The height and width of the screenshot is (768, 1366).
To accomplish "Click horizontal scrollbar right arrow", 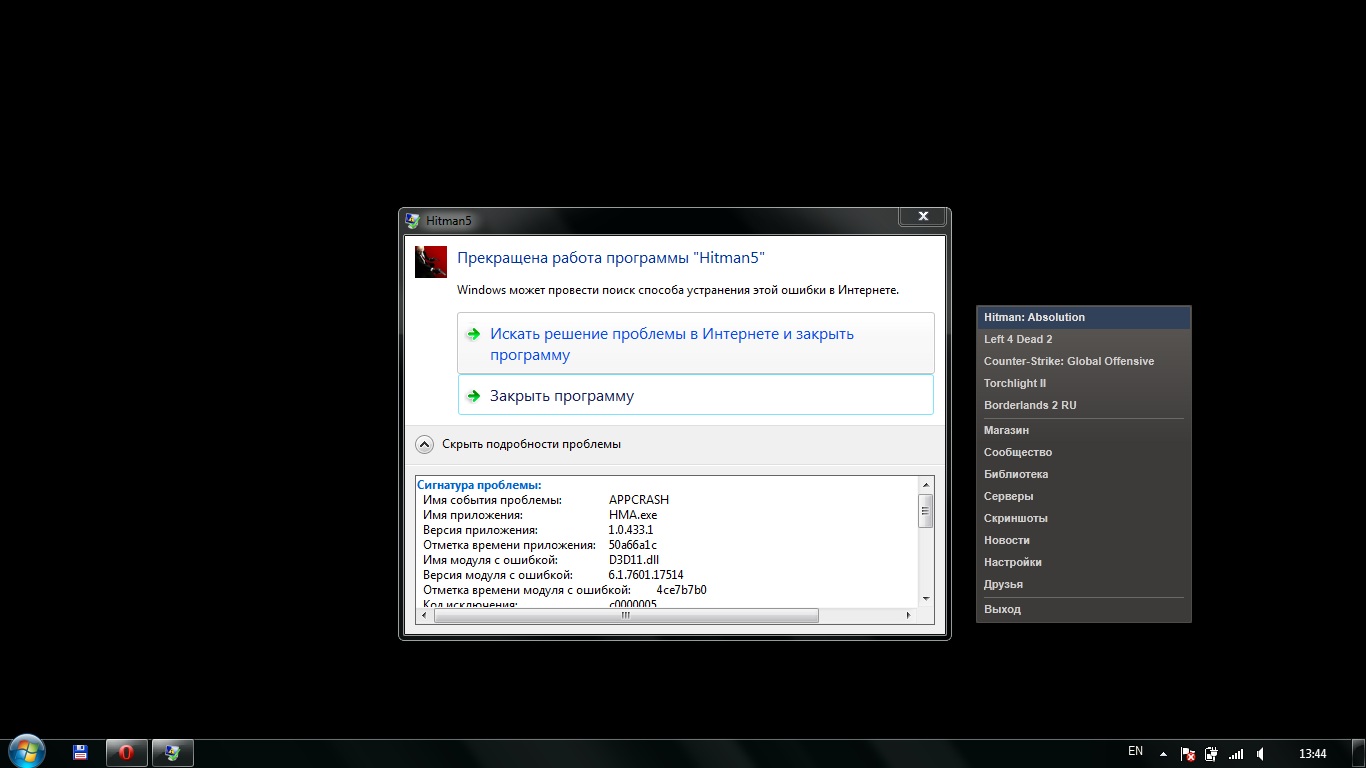I will coord(909,616).
